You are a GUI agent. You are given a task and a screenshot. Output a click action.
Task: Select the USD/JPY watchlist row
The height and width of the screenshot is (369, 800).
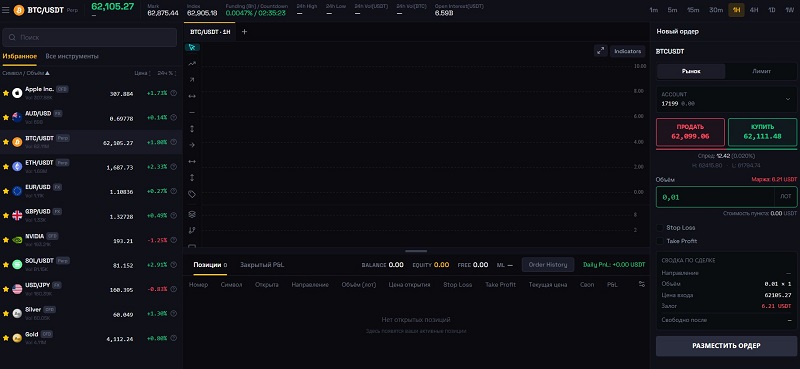point(91,289)
